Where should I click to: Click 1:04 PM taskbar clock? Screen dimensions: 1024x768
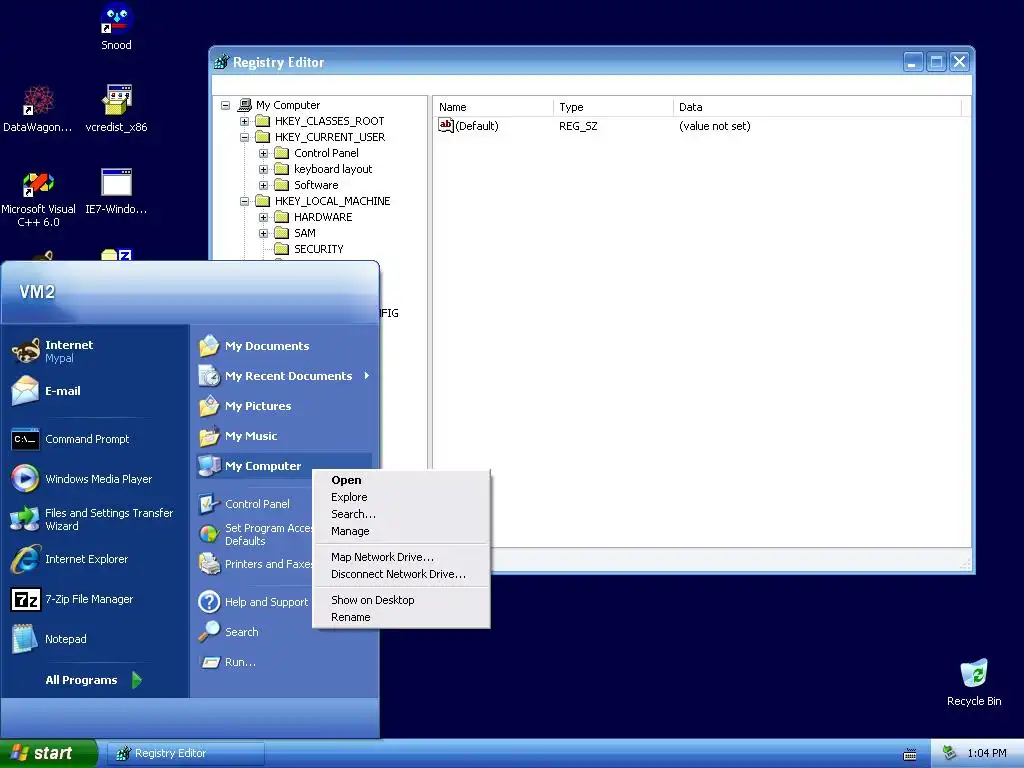pyautogui.click(x=987, y=753)
